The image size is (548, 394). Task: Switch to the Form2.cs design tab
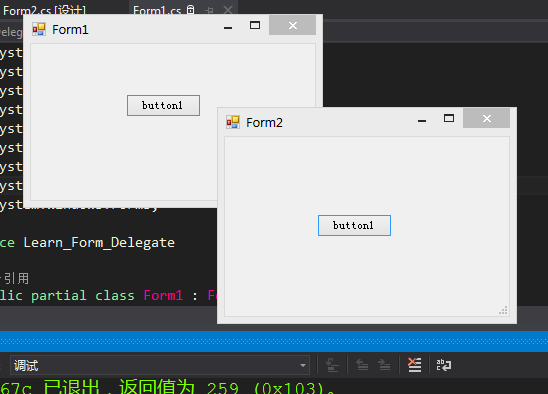(44, 10)
